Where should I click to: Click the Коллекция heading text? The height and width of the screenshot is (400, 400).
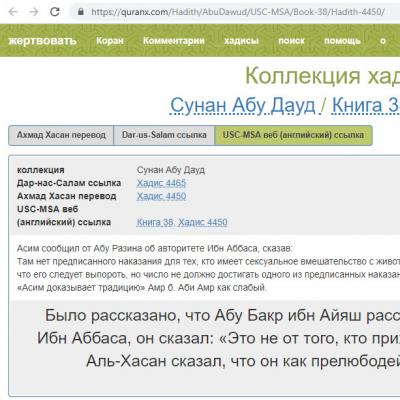pyautogui.click(x=303, y=76)
